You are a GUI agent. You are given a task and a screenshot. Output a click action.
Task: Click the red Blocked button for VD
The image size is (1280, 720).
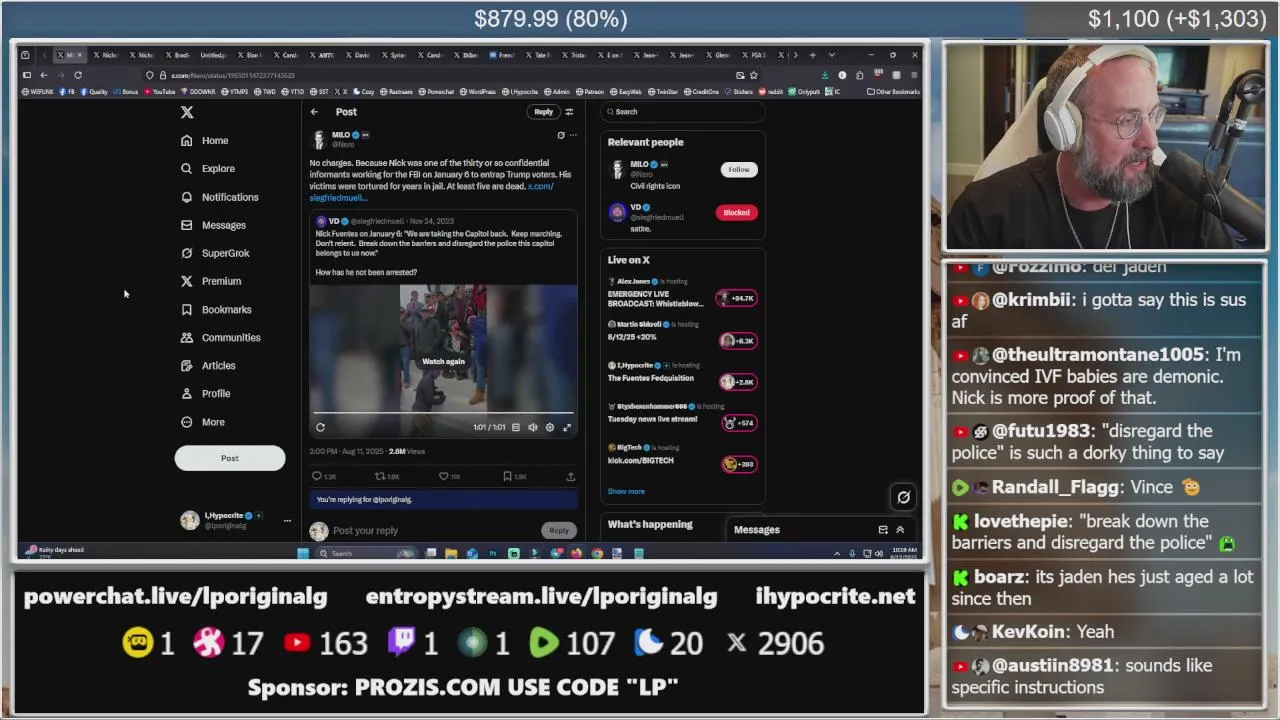coord(736,212)
